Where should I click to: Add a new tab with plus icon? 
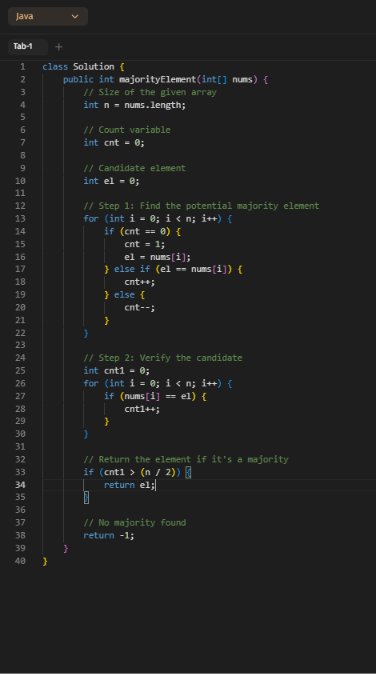coord(59,46)
